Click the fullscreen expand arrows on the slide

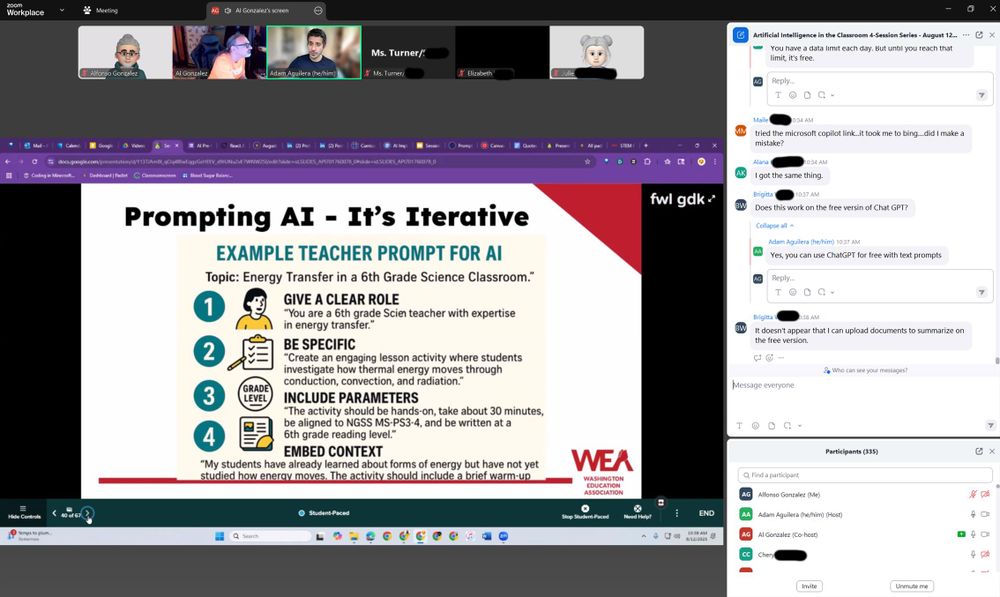[712, 199]
